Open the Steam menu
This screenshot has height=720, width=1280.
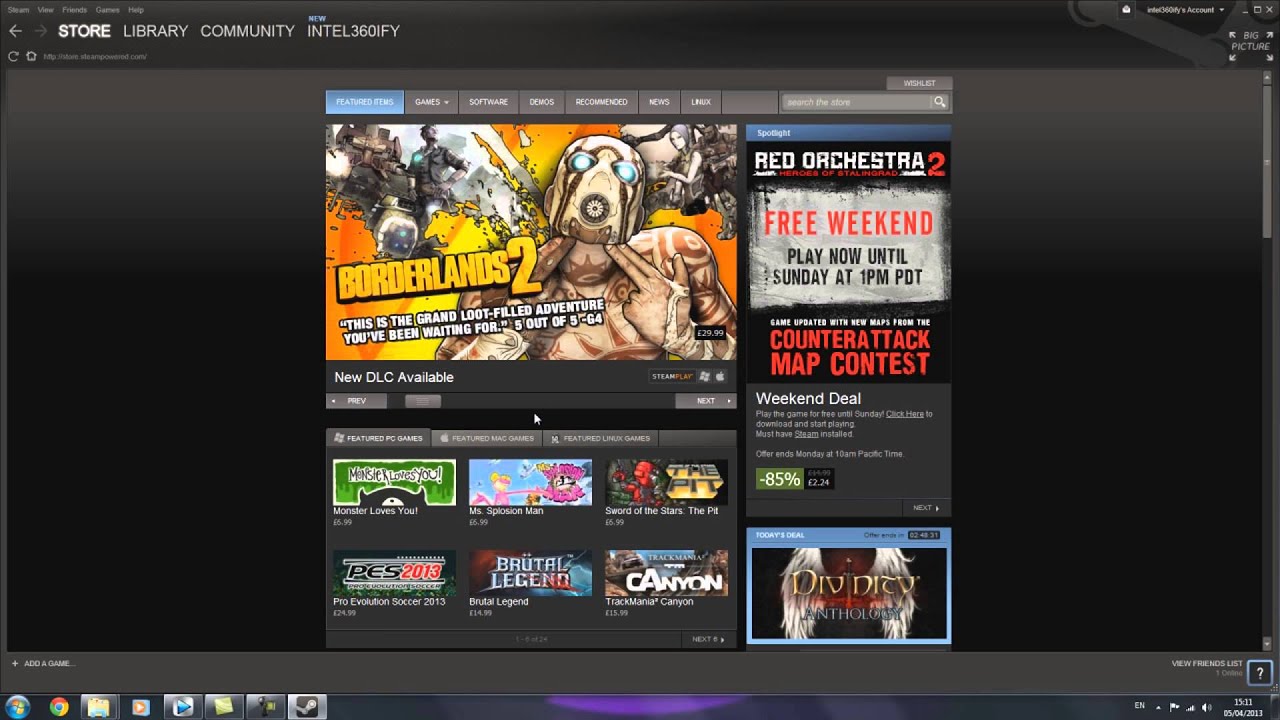coord(18,10)
